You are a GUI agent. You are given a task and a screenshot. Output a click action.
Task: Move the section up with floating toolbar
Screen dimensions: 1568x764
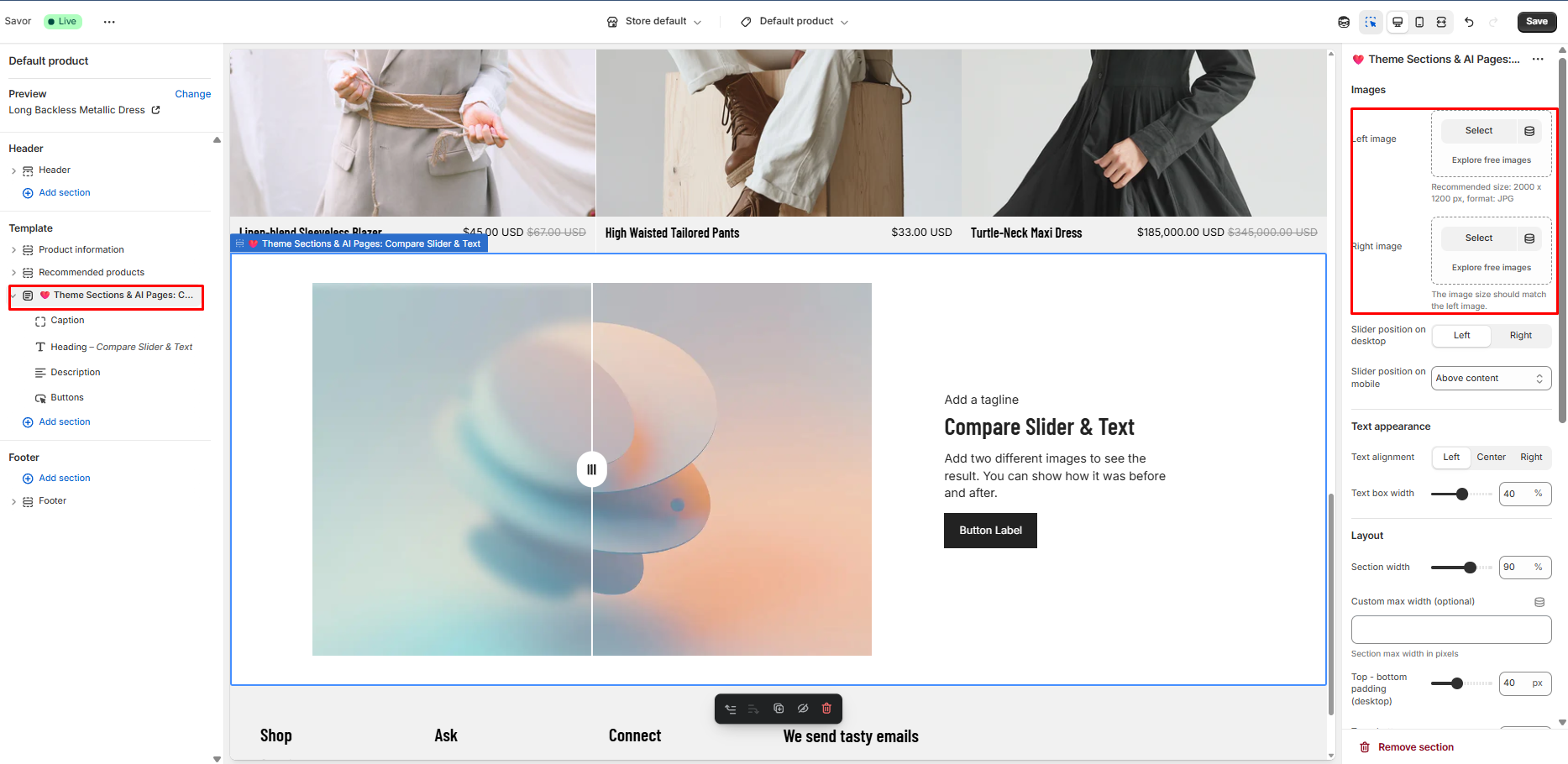(731, 709)
